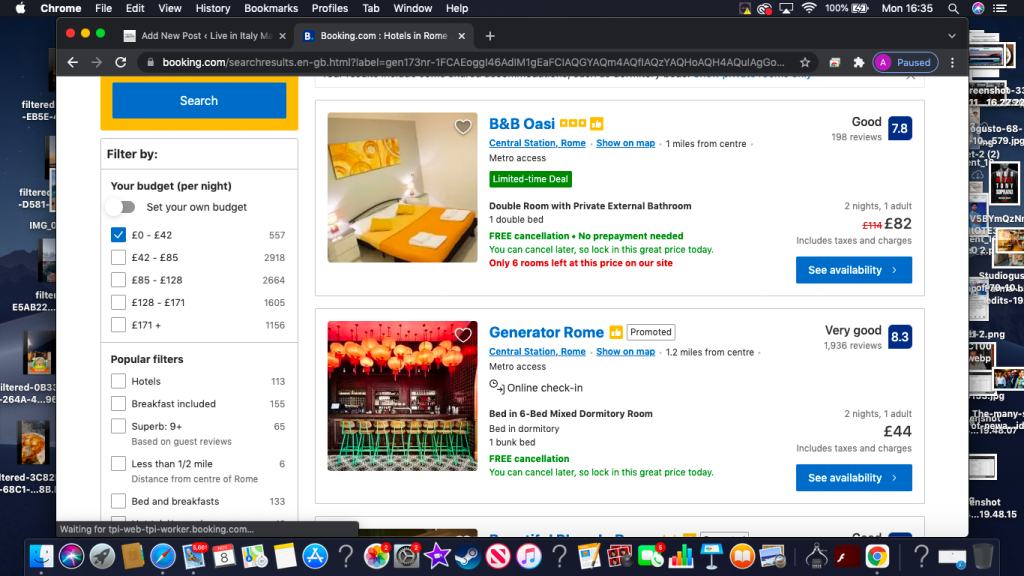
Task: Open Books app in the dock
Action: 742,556
